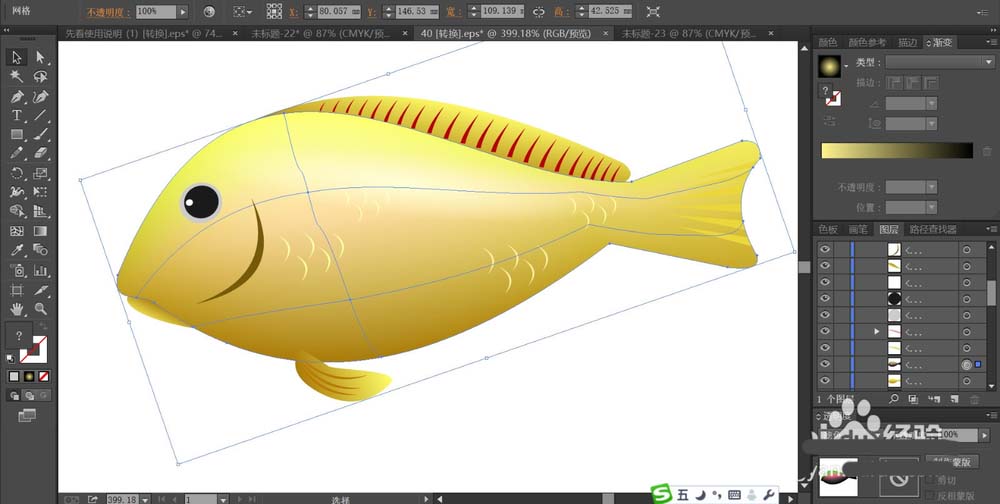1000x504 pixels.
Task: Select the Rectangle tool
Action: click(17, 135)
